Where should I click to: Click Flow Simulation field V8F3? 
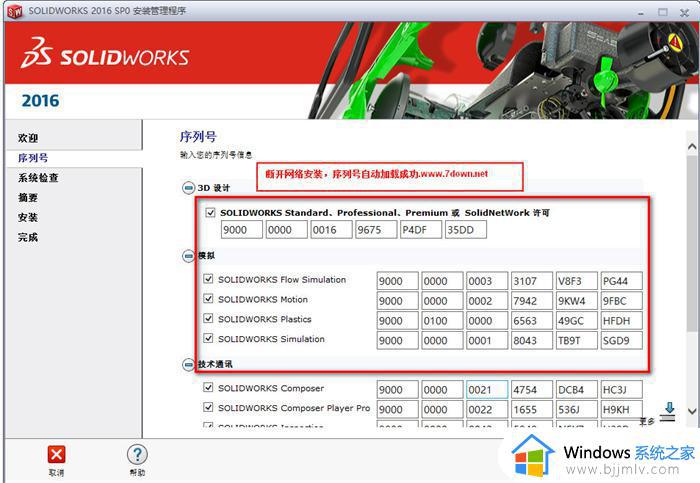click(576, 281)
